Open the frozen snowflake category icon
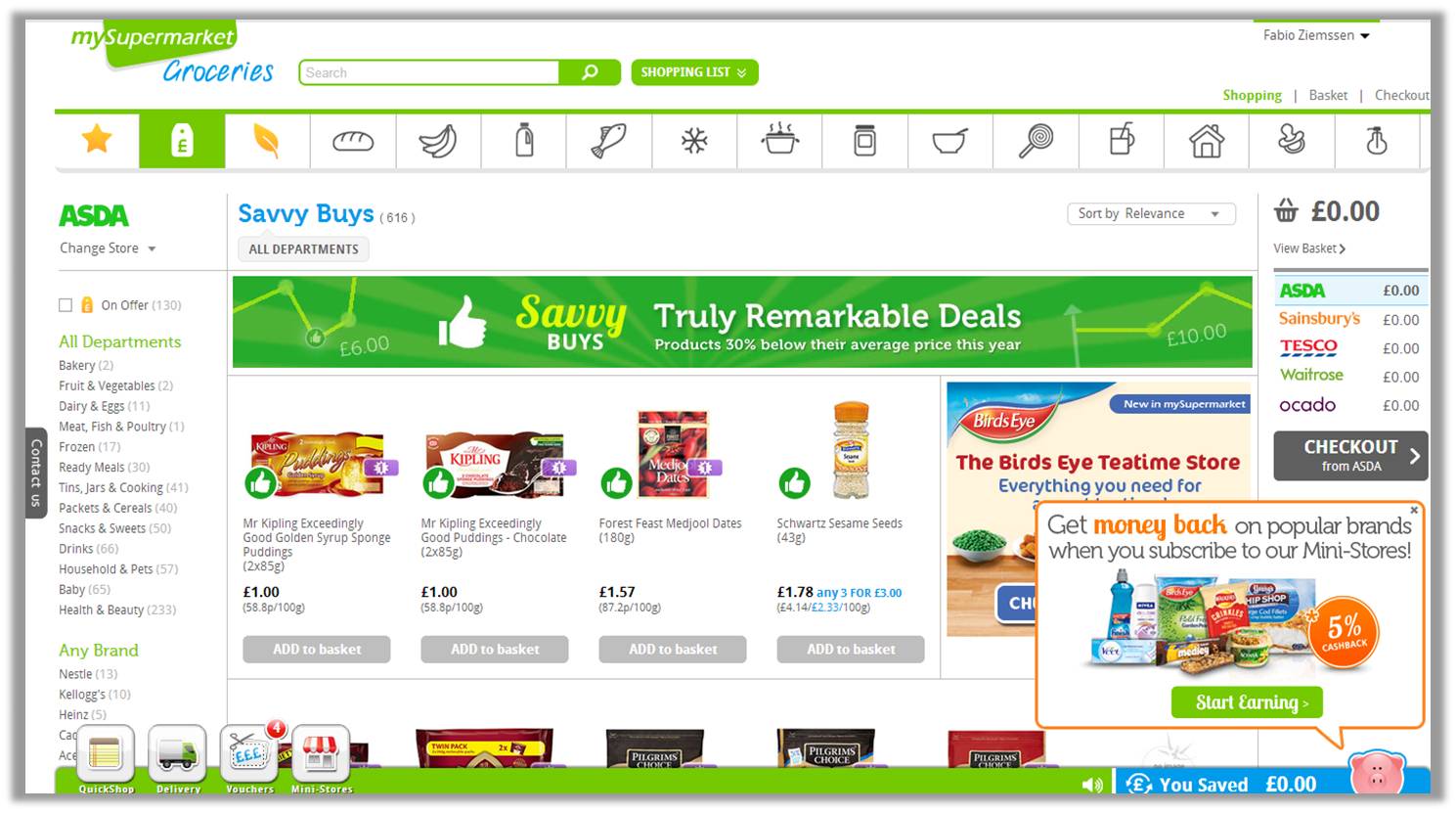 point(694,141)
